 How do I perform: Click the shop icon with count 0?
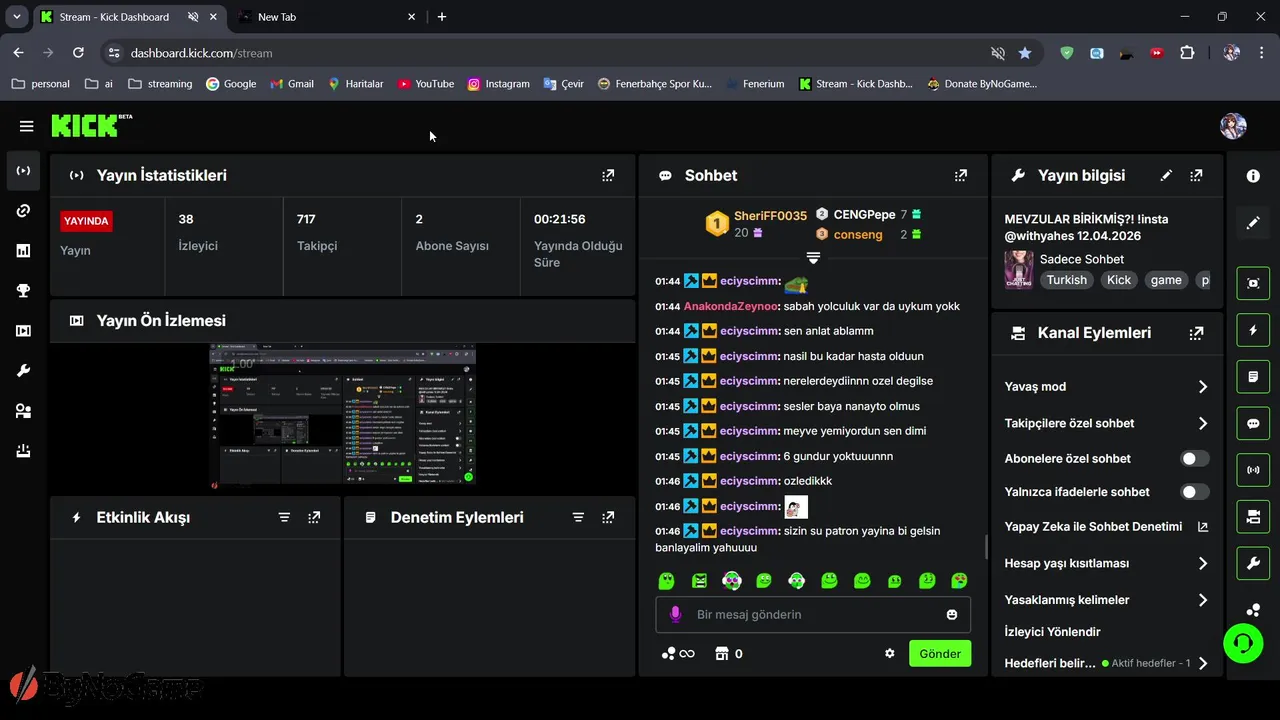click(728, 654)
